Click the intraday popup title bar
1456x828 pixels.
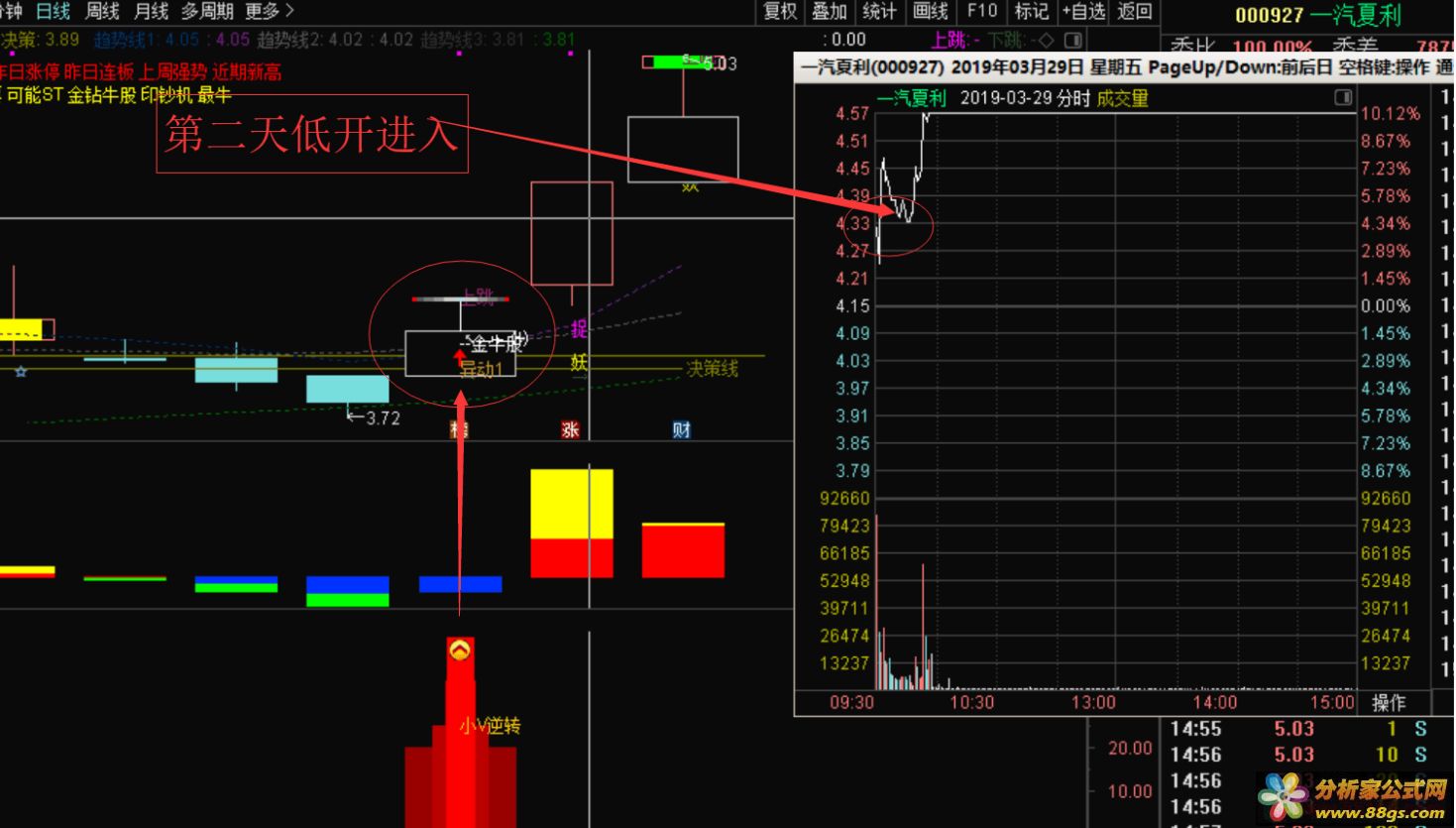click(1124, 67)
